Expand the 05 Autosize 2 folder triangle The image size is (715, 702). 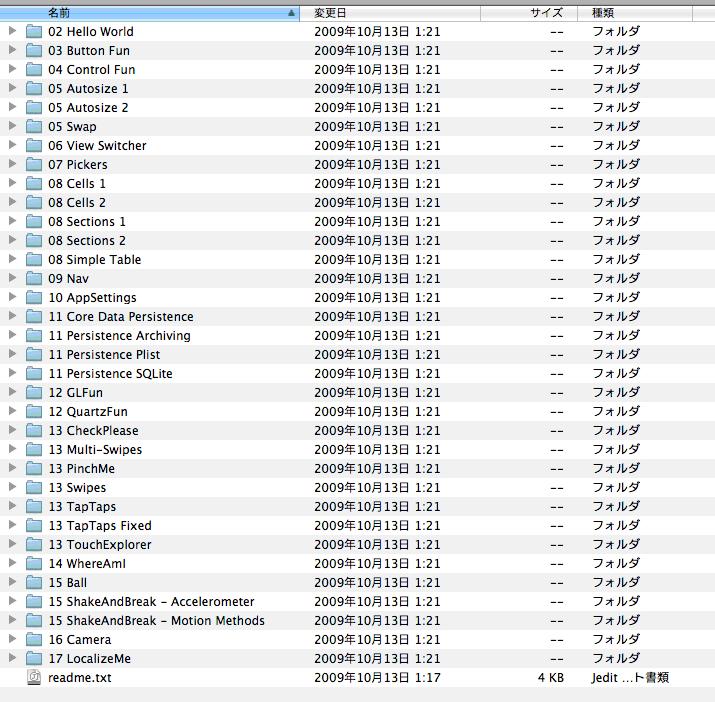(x=12, y=107)
